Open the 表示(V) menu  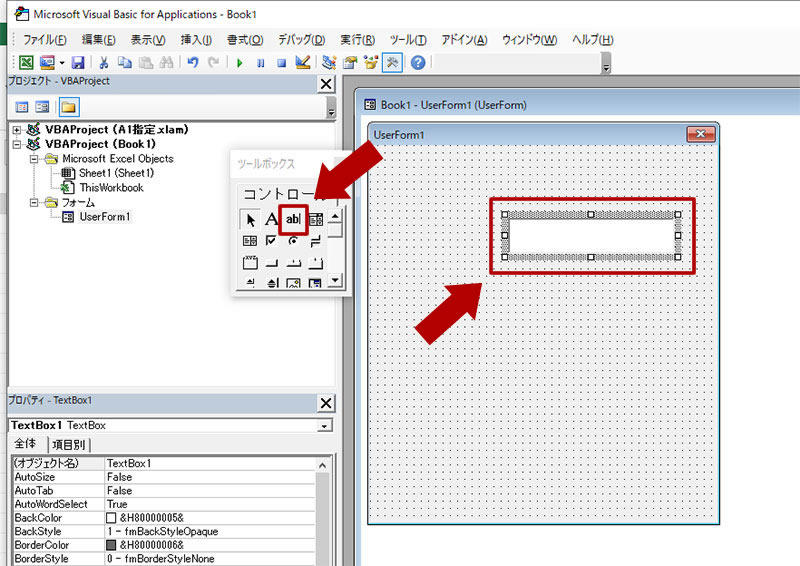(x=148, y=40)
